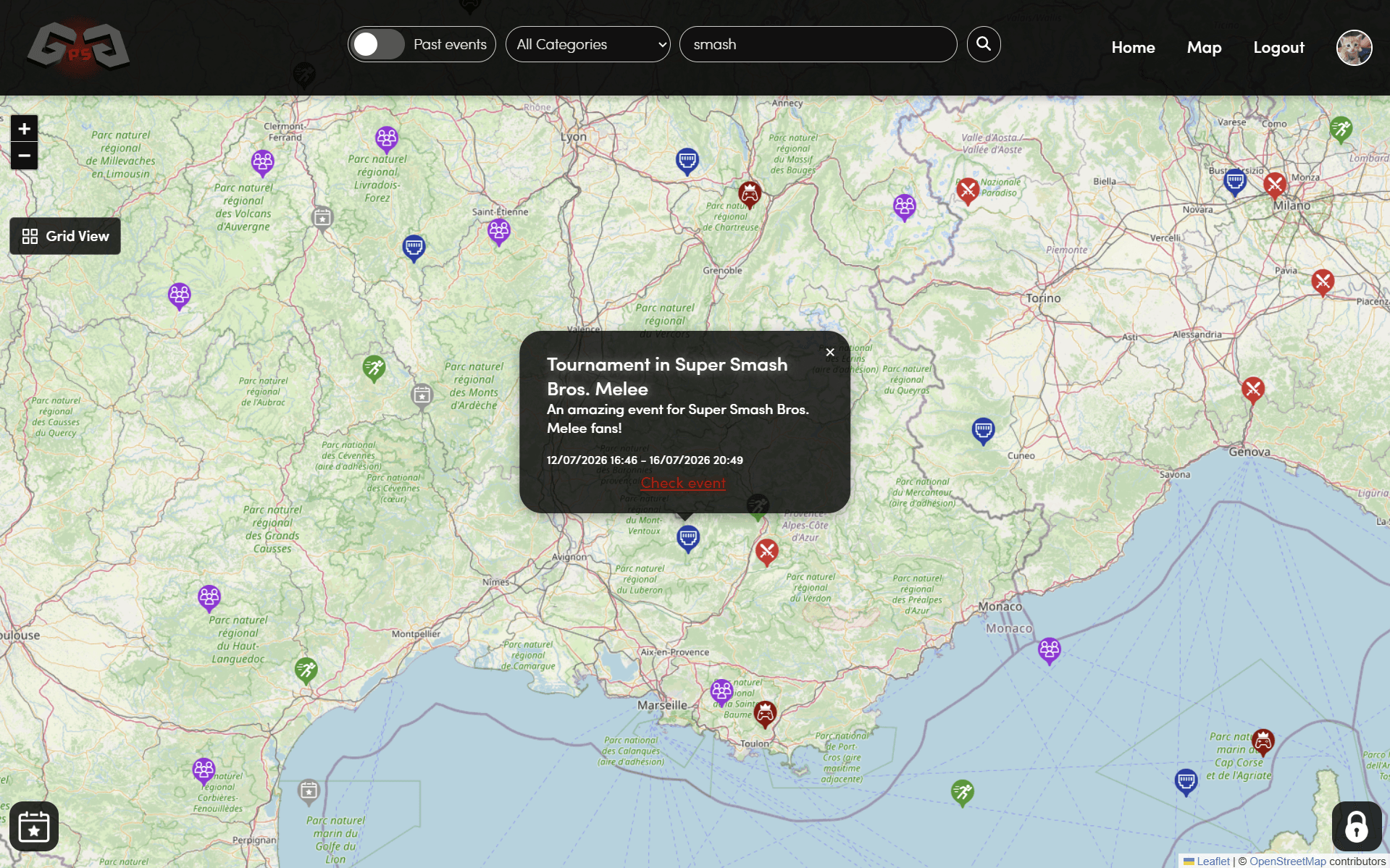The height and width of the screenshot is (868, 1390).
Task: Select the green runner marker near Milano
Action: point(1341,129)
